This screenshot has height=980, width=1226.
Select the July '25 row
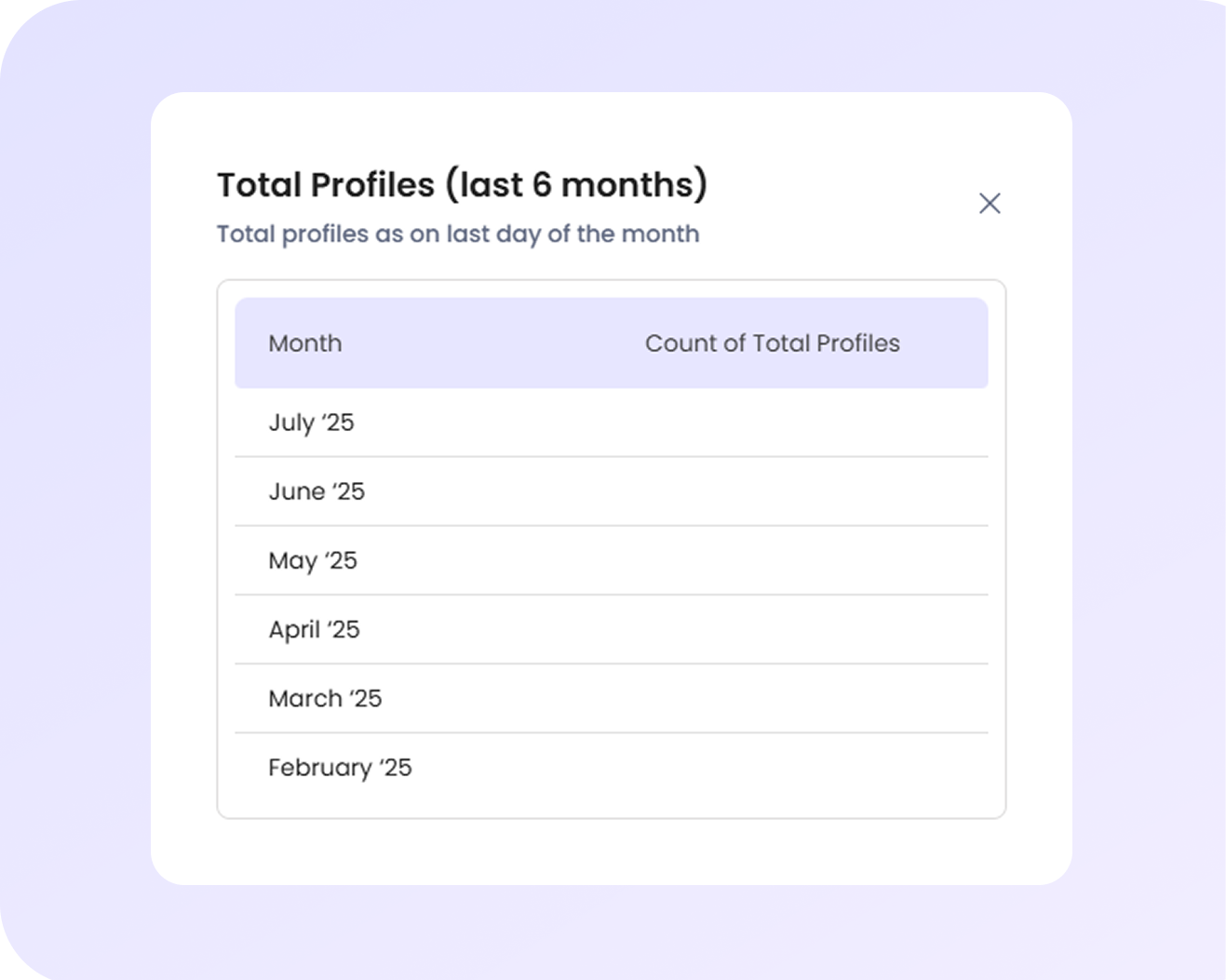pos(611,423)
